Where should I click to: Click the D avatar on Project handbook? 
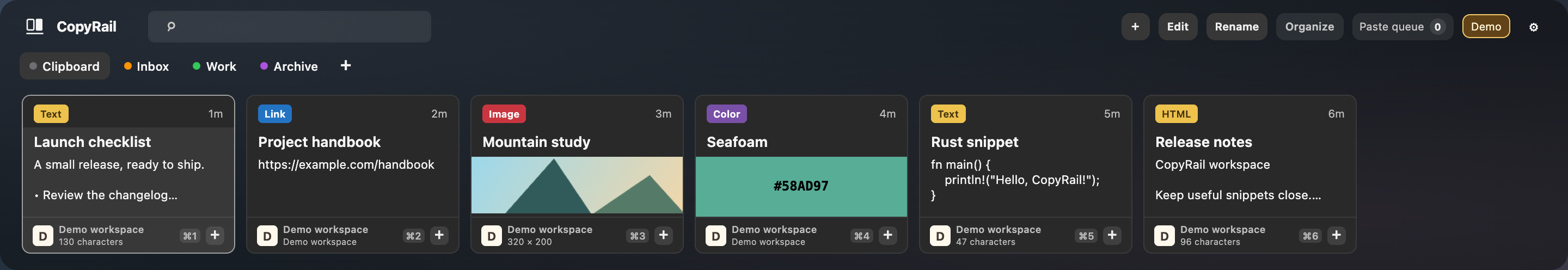[x=267, y=235]
